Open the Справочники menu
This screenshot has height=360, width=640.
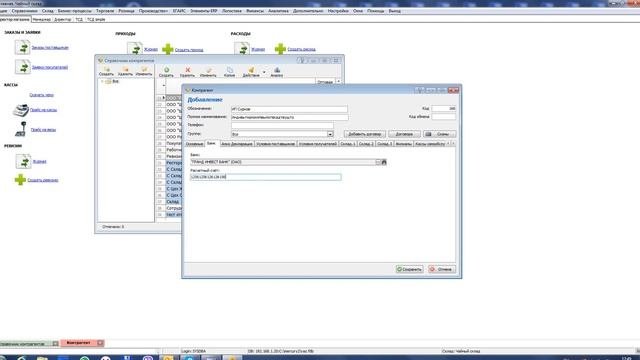[x=24, y=11]
